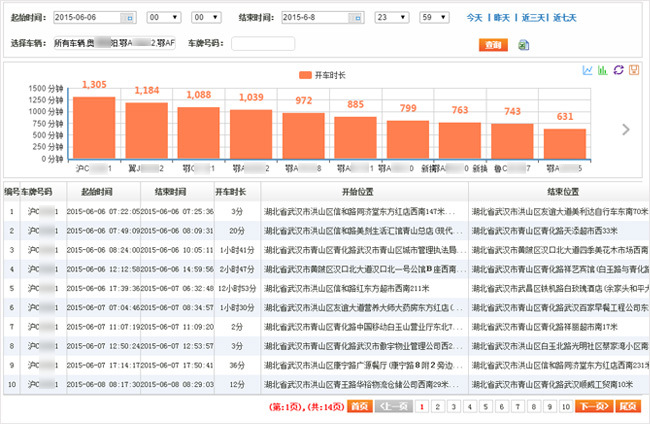Select row with duration 36分
650x424 pixels.
coord(326,365)
